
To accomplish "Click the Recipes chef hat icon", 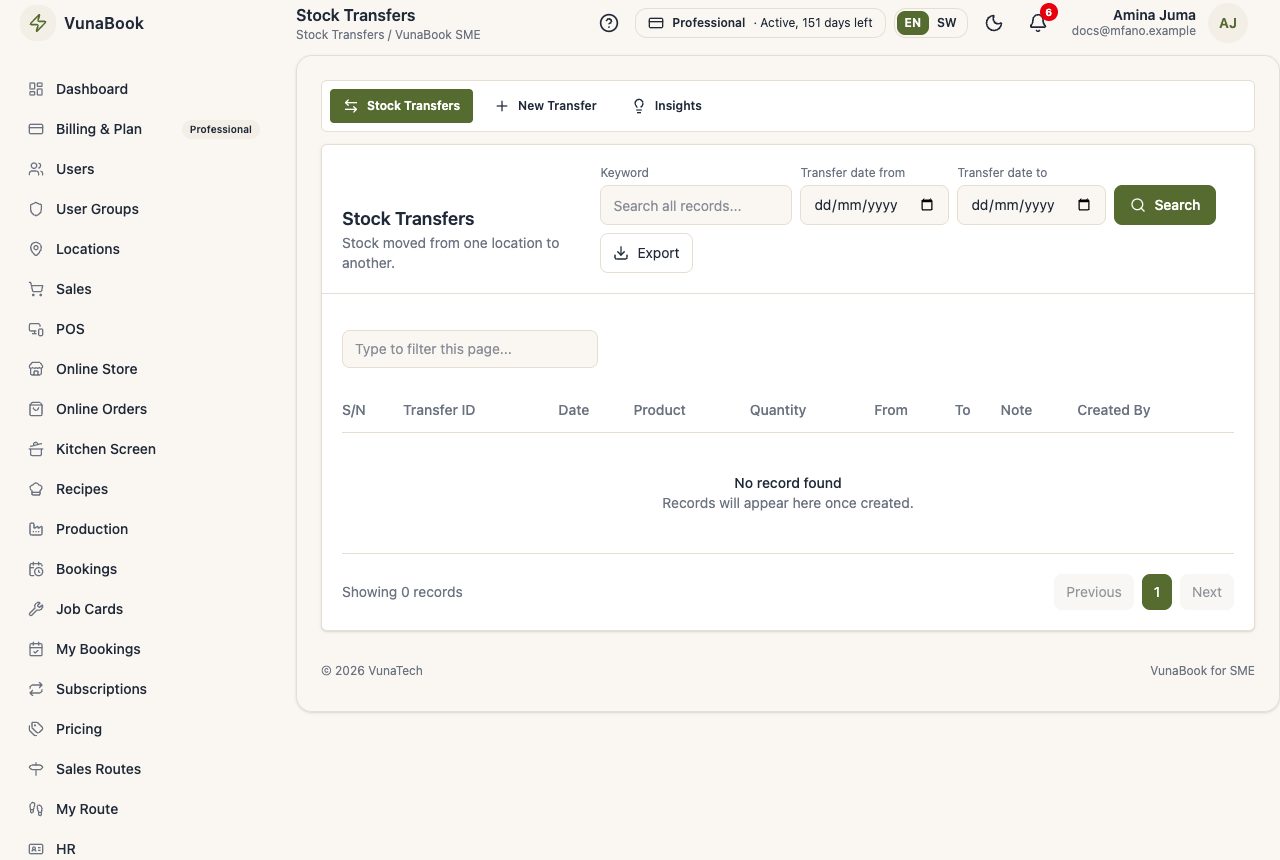I will [36, 489].
